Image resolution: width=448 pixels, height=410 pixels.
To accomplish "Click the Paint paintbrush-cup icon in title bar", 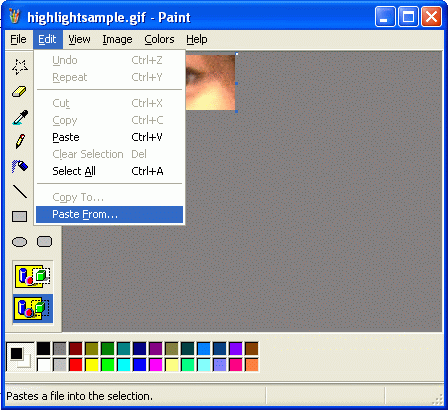I will pos(15,17).
